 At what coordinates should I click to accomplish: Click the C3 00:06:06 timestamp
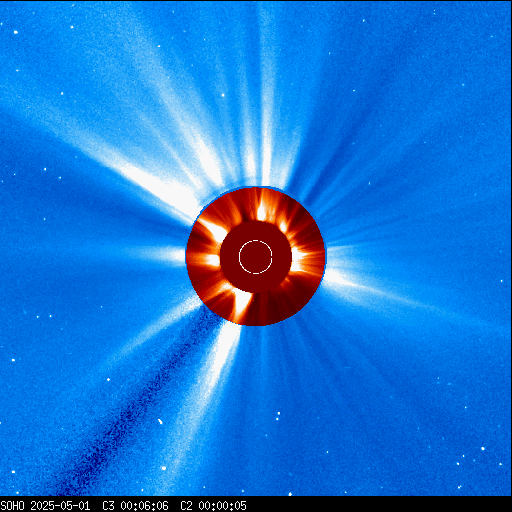(x=135, y=506)
